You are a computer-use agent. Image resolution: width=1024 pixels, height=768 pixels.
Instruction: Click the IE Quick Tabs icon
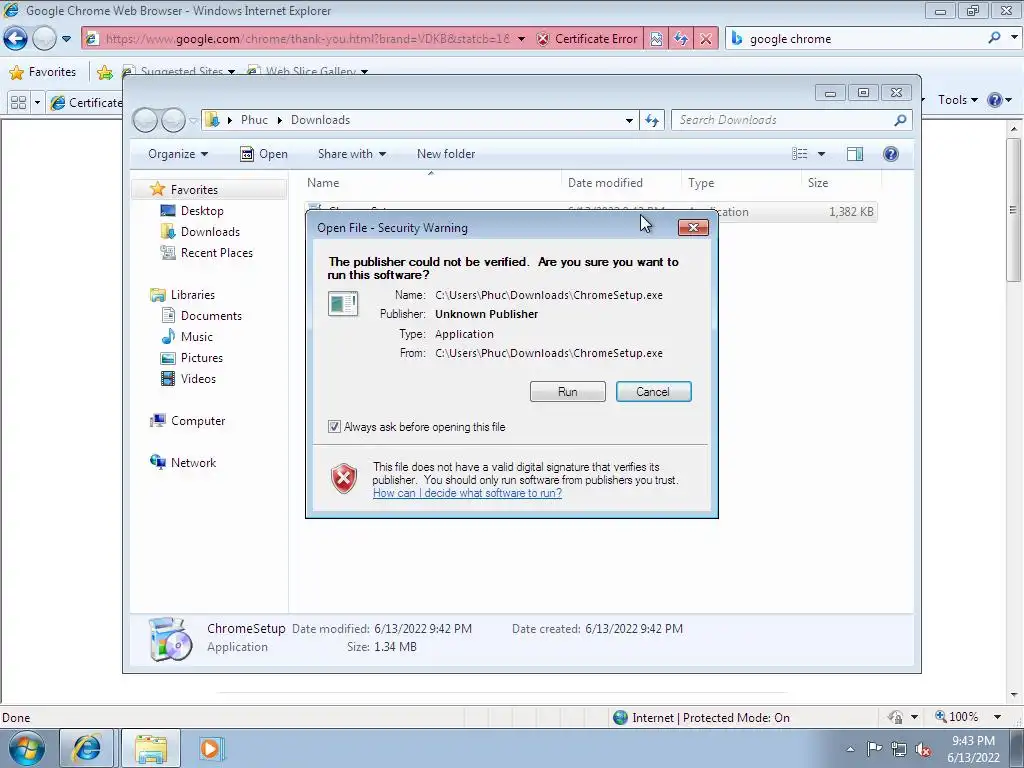tap(18, 103)
